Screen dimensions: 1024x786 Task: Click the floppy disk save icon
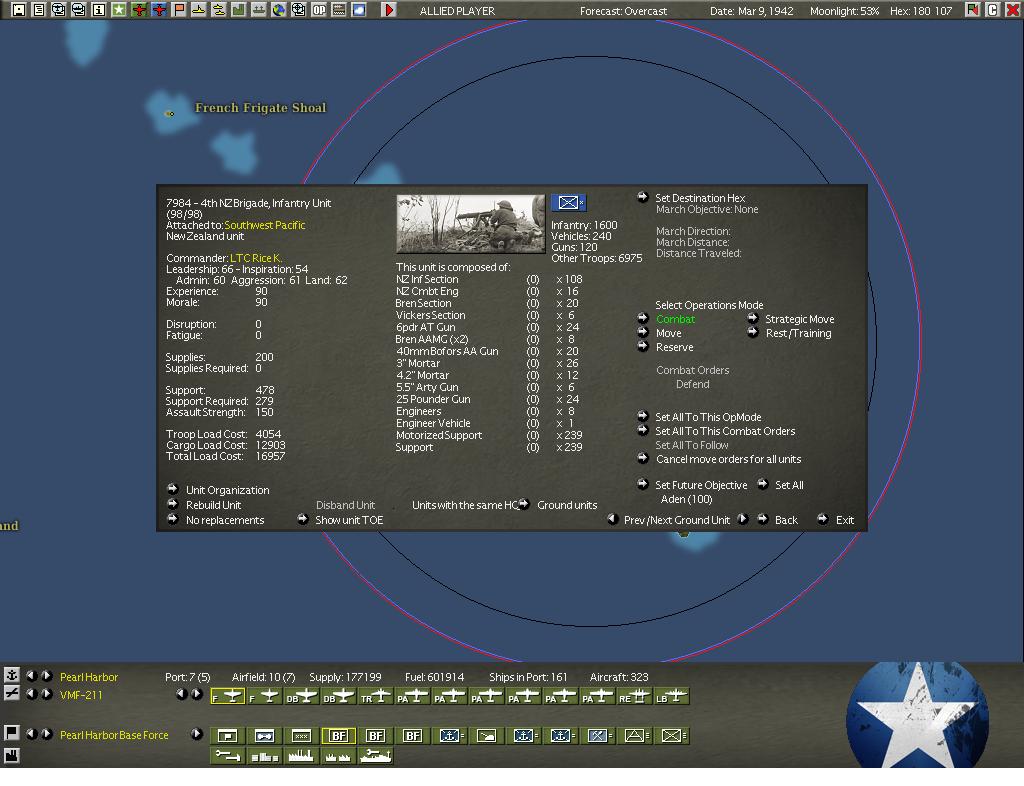coord(18,10)
